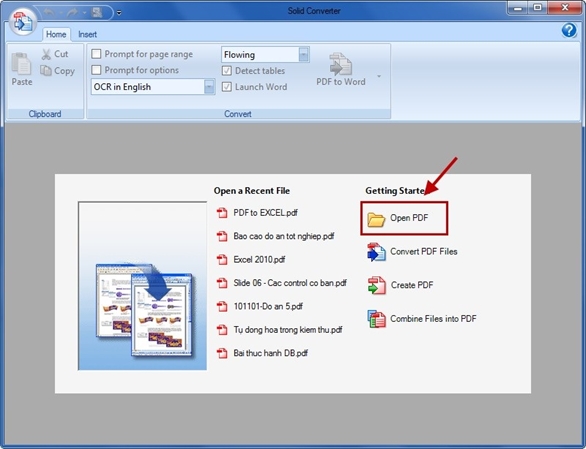Click the Cut scissors icon
The width and height of the screenshot is (586, 449).
pos(46,55)
